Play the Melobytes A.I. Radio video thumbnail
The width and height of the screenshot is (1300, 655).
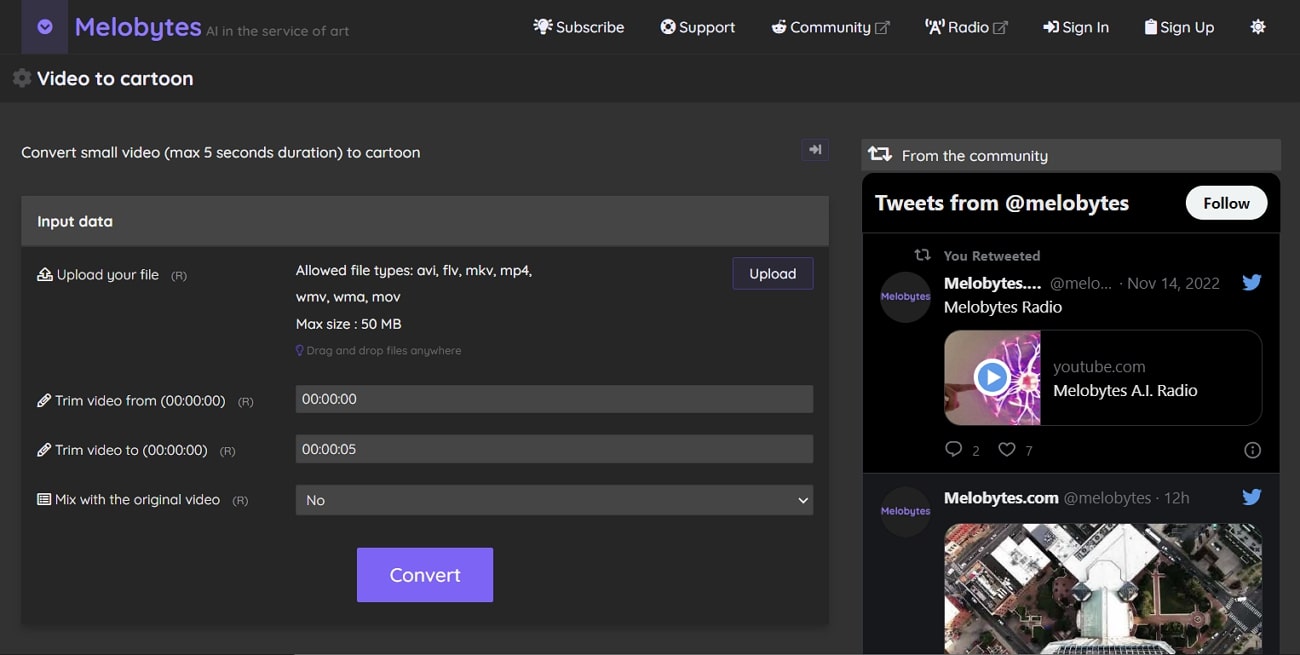pyautogui.click(x=992, y=377)
